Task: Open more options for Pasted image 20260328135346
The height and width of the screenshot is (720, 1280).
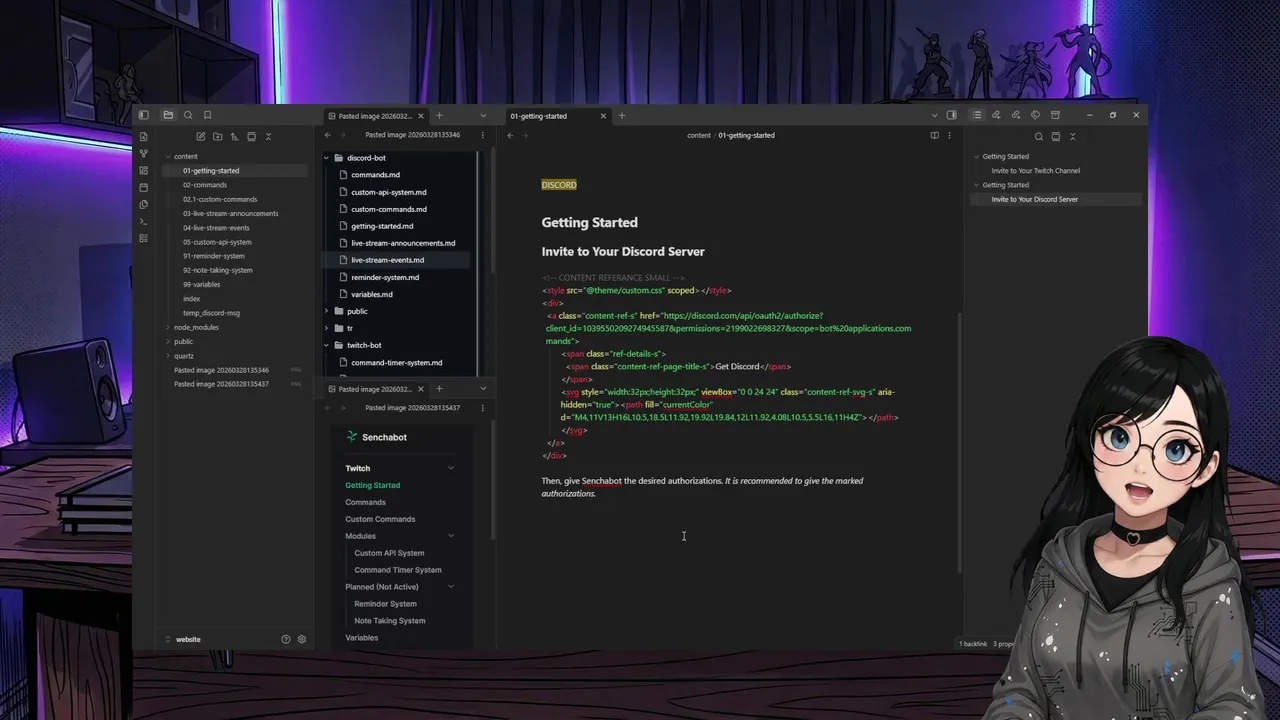Action: [x=483, y=135]
